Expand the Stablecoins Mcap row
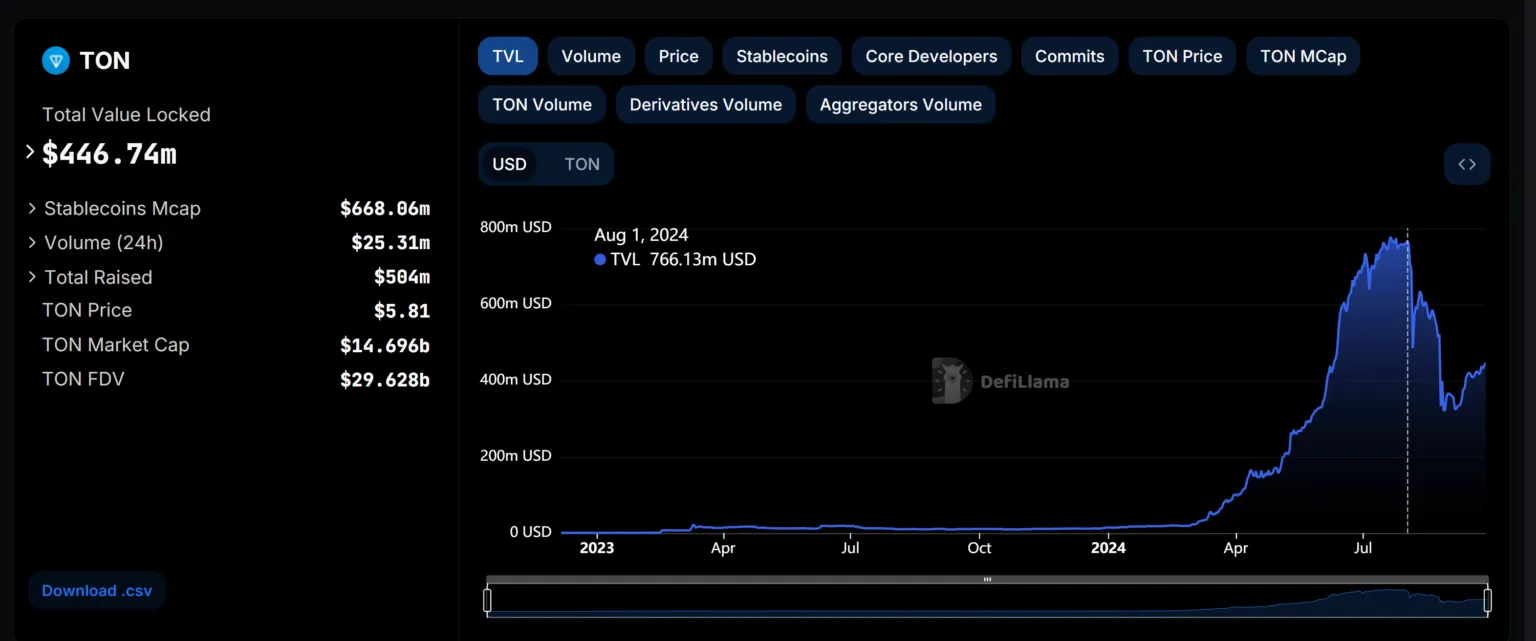1536x641 pixels. 33,209
